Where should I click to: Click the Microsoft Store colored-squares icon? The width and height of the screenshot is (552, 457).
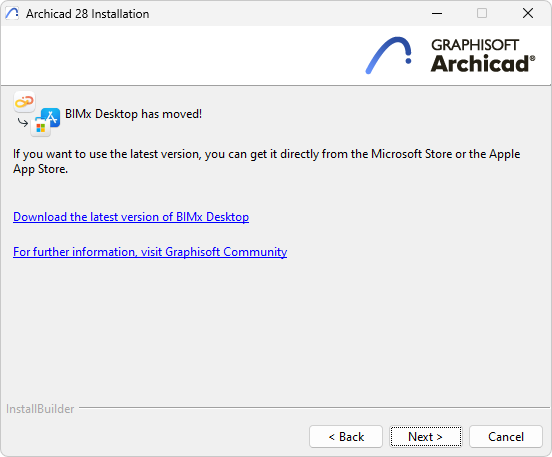(x=40, y=127)
